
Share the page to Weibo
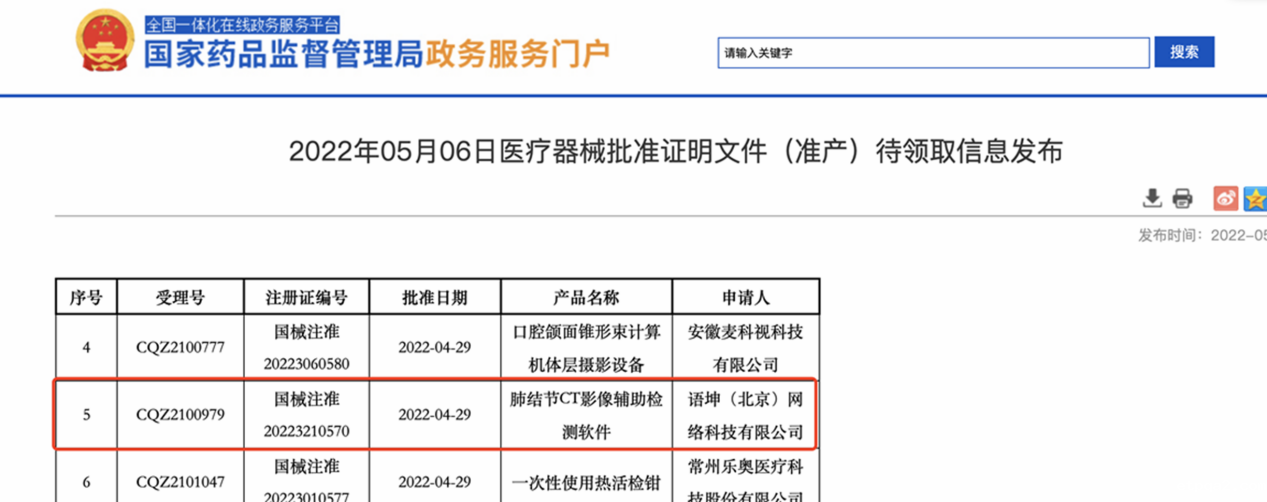point(1225,198)
